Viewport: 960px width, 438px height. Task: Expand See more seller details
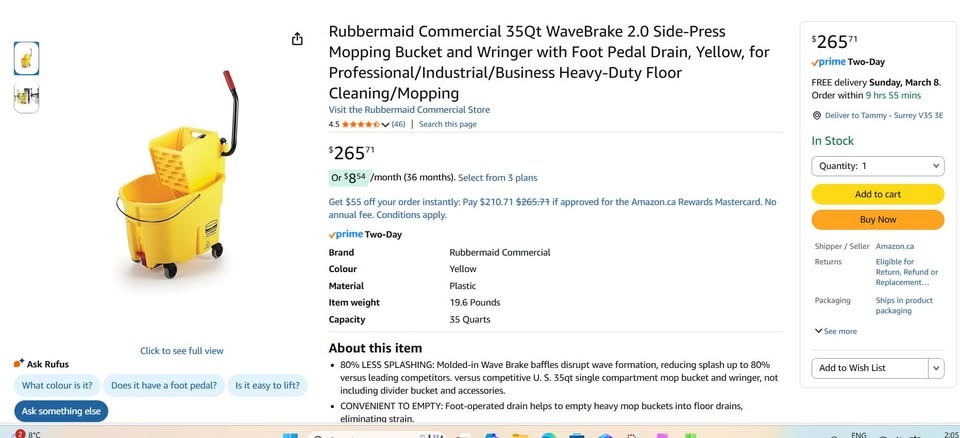(836, 331)
